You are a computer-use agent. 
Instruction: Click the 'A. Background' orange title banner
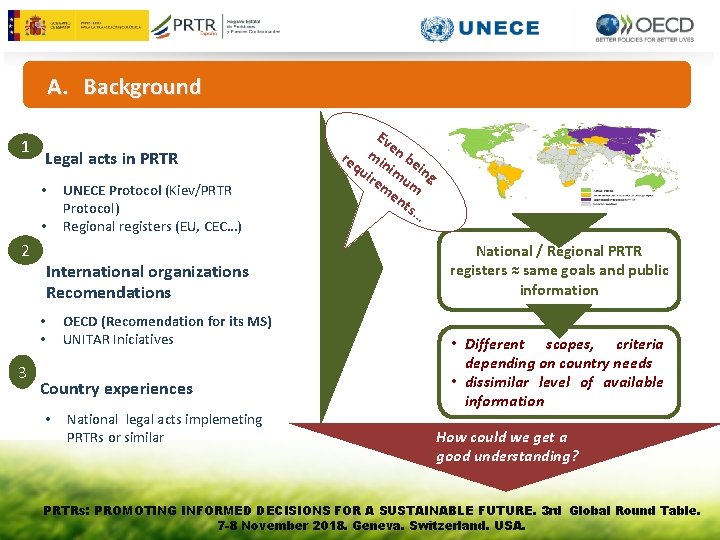[357, 85]
